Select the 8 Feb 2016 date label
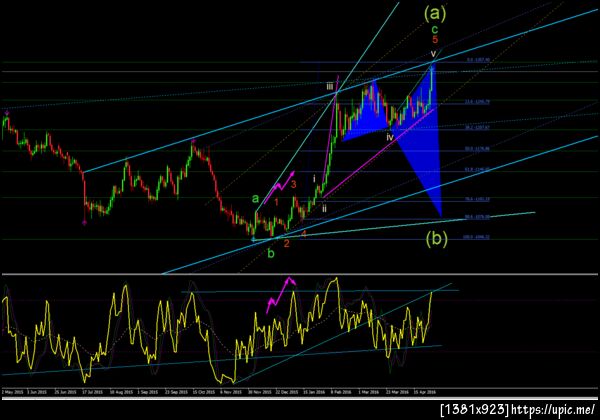The height and width of the screenshot is (420, 600). coord(341,392)
